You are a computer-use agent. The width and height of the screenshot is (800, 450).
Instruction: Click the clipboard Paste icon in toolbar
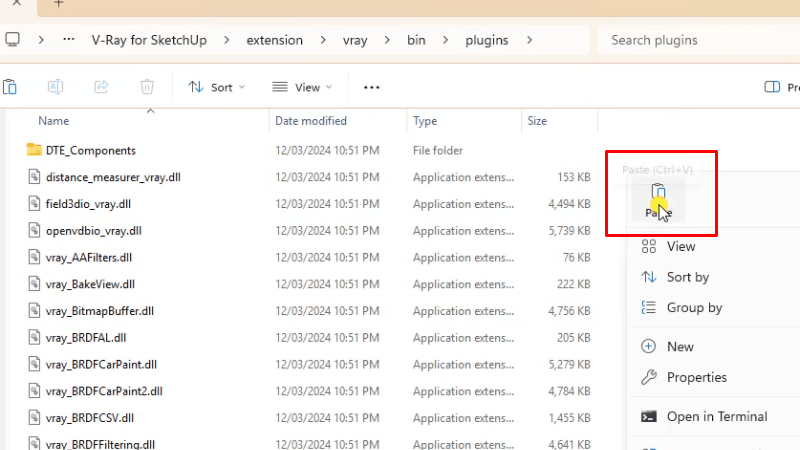[10, 87]
